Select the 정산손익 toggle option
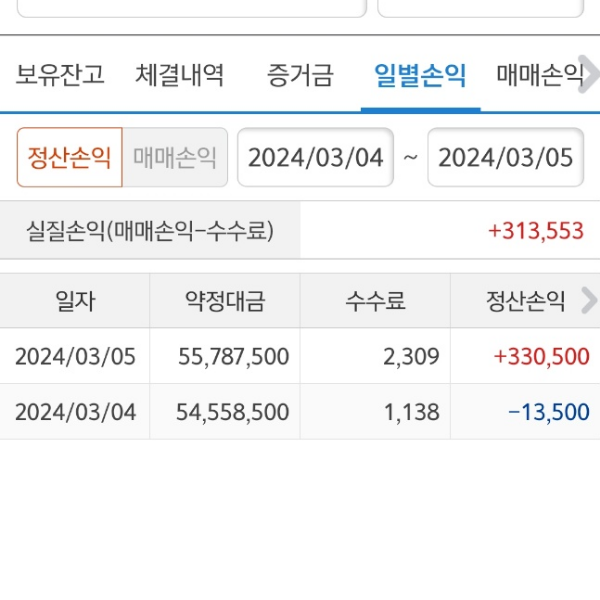 (70, 158)
